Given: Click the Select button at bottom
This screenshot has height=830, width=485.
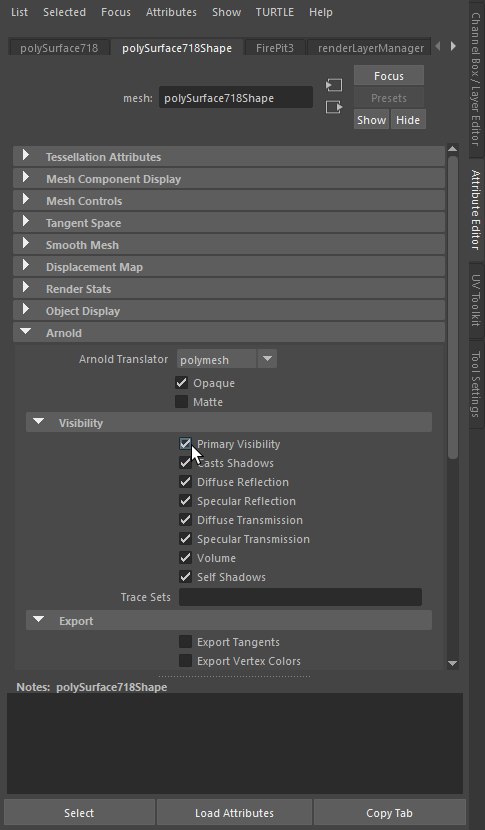Looking at the screenshot, I should click(79, 813).
